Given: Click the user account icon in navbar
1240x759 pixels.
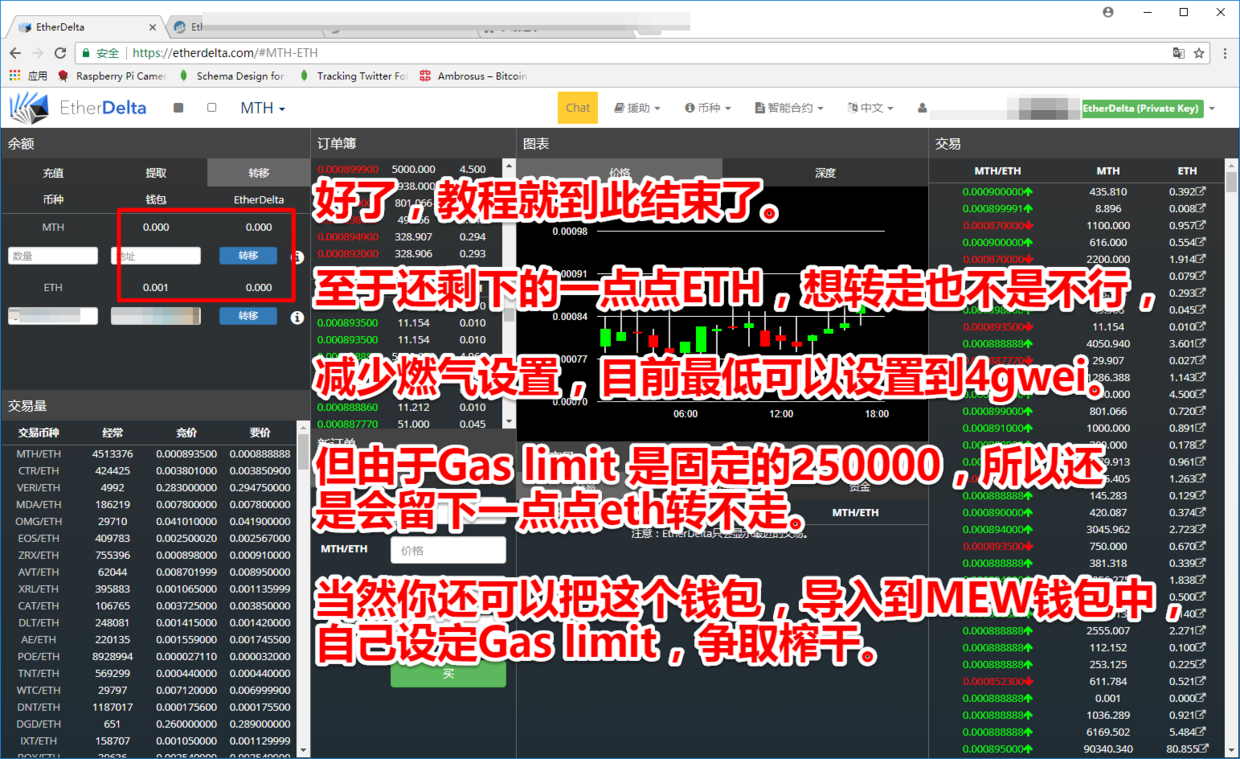Looking at the screenshot, I should (922, 108).
